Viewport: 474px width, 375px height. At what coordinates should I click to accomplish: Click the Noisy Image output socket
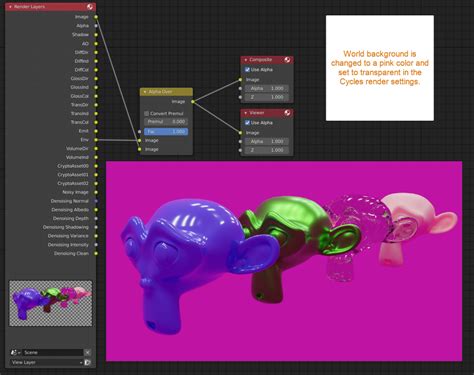pos(96,192)
